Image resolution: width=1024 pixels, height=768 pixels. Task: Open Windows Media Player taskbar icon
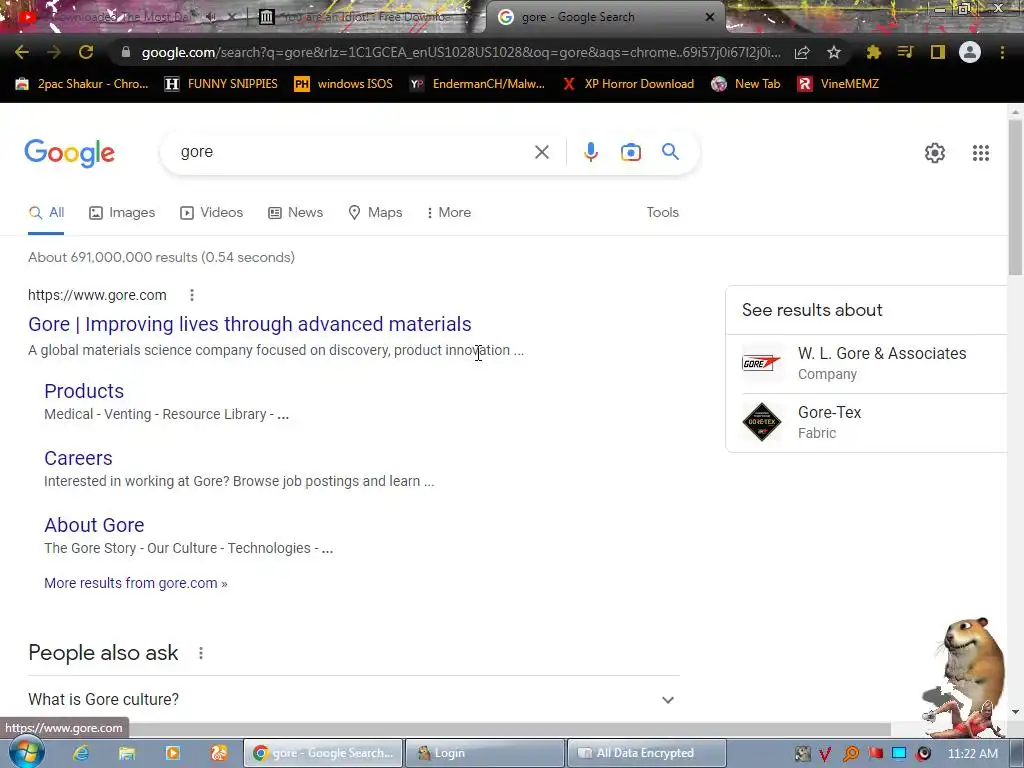pos(173,753)
